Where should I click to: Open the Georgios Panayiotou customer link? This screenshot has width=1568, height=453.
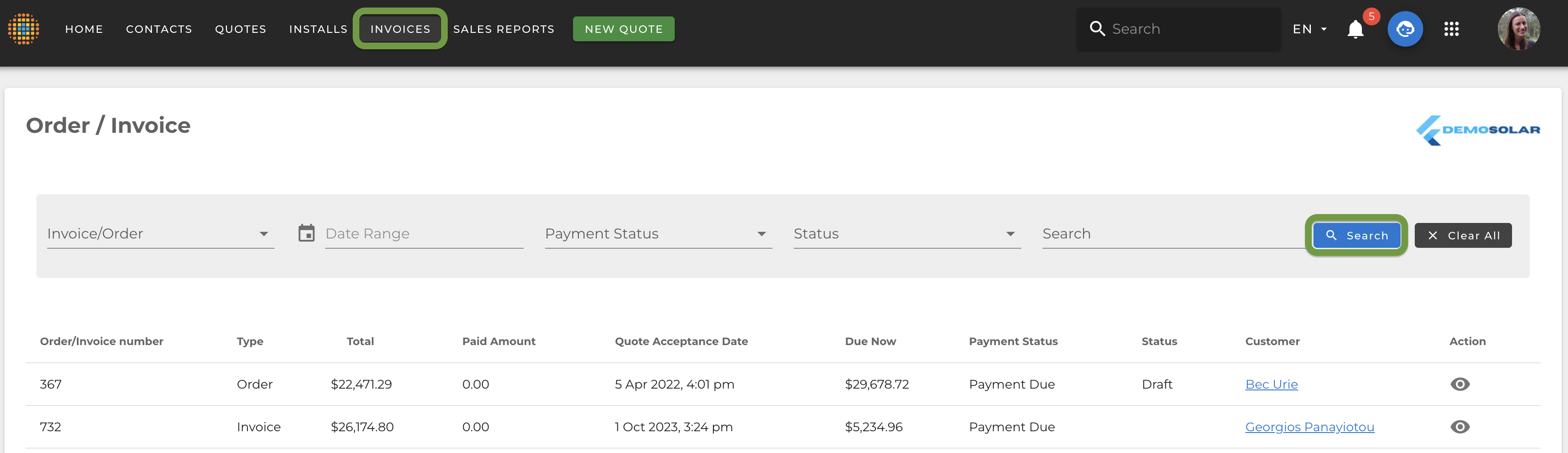pos(1309,427)
